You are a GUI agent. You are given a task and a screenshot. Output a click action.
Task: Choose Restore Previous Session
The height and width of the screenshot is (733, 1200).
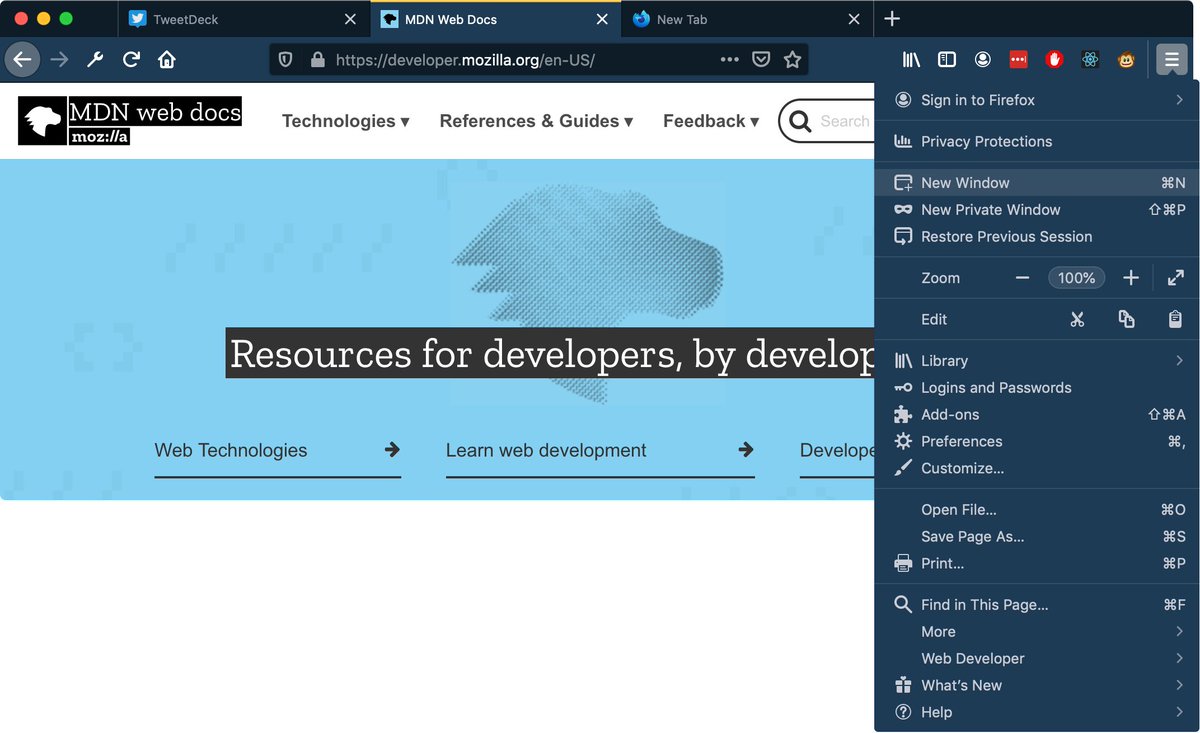[1037, 237]
